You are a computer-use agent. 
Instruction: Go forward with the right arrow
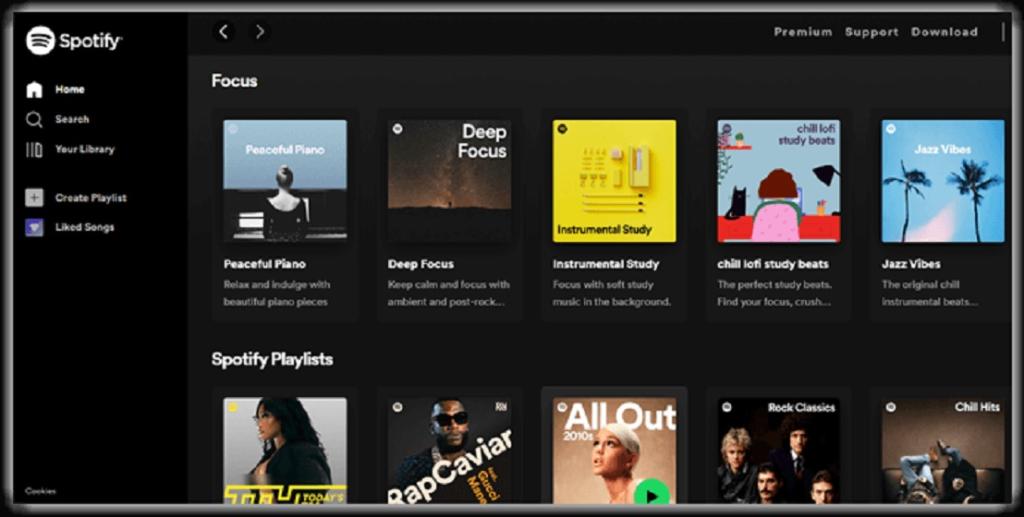260,31
